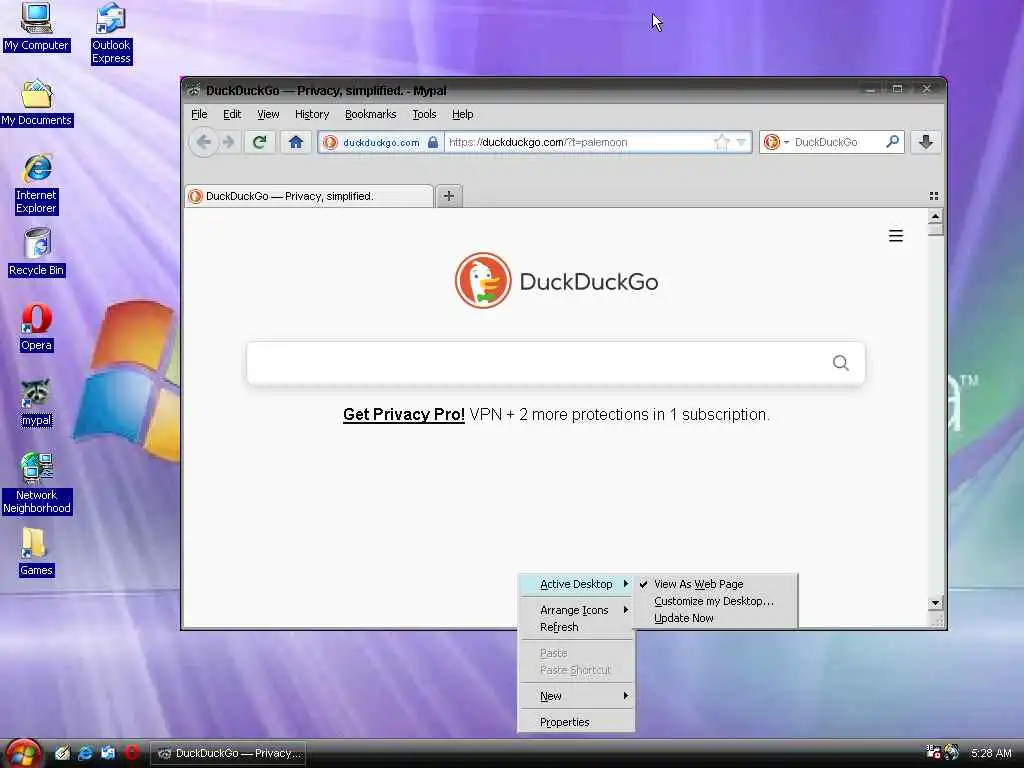The image size is (1024, 768).
Task: Click the DuckDuckGo duck logo
Action: click(x=483, y=281)
